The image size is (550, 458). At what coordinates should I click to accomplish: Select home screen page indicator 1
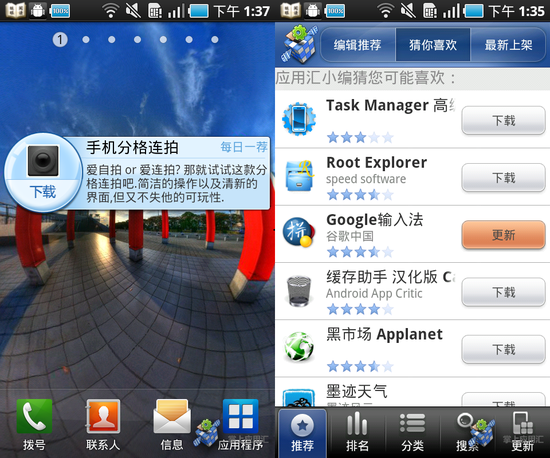(x=60, y=40)
